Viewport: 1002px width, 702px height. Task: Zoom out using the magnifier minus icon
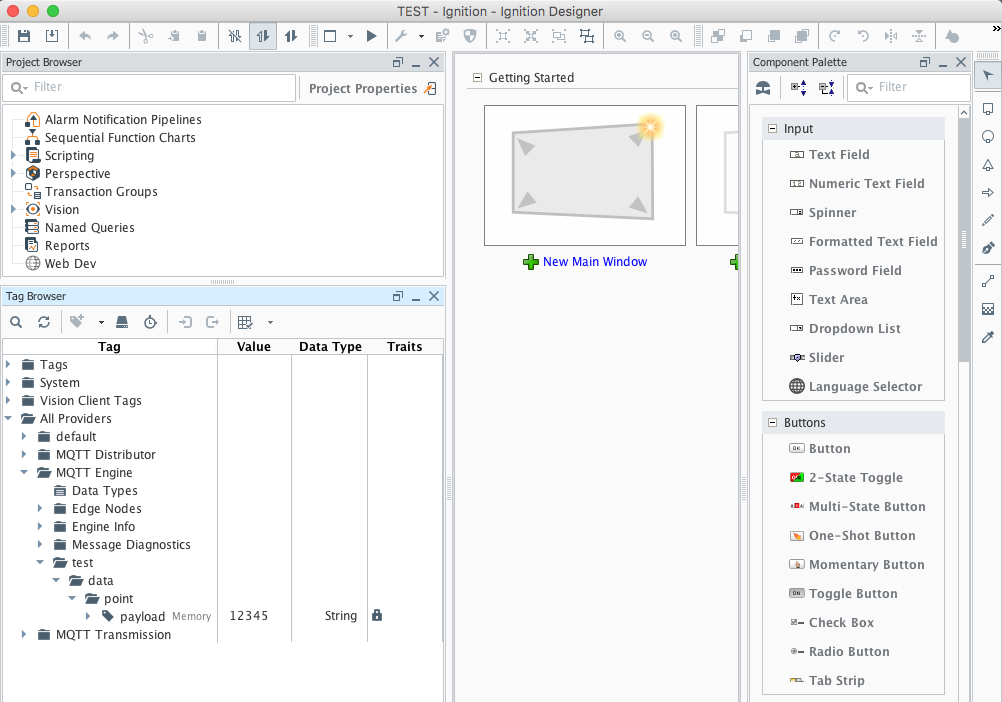click(x=648, y=36)
